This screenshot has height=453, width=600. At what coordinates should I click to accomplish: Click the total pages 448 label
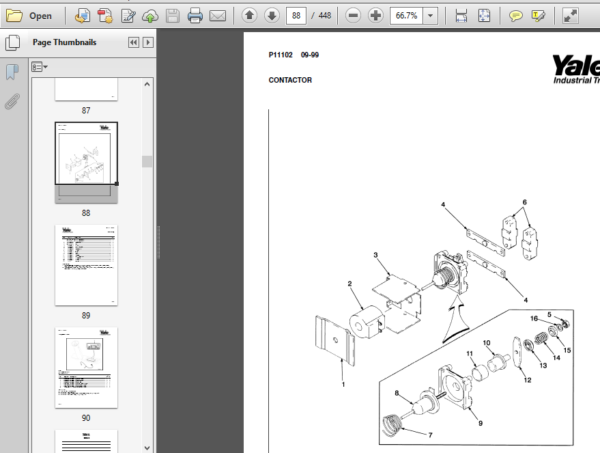324,16
